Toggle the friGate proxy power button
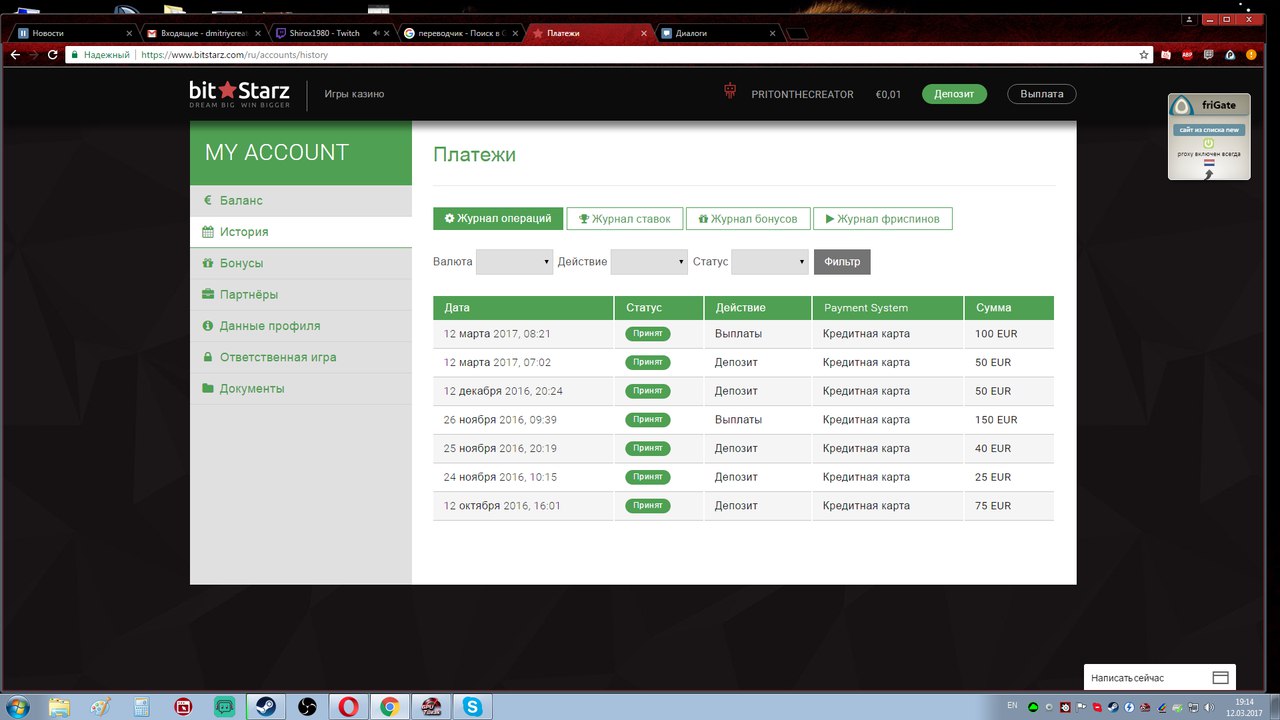Image resolution: width=1280 pixels, height=720 pixels. 1209,144
